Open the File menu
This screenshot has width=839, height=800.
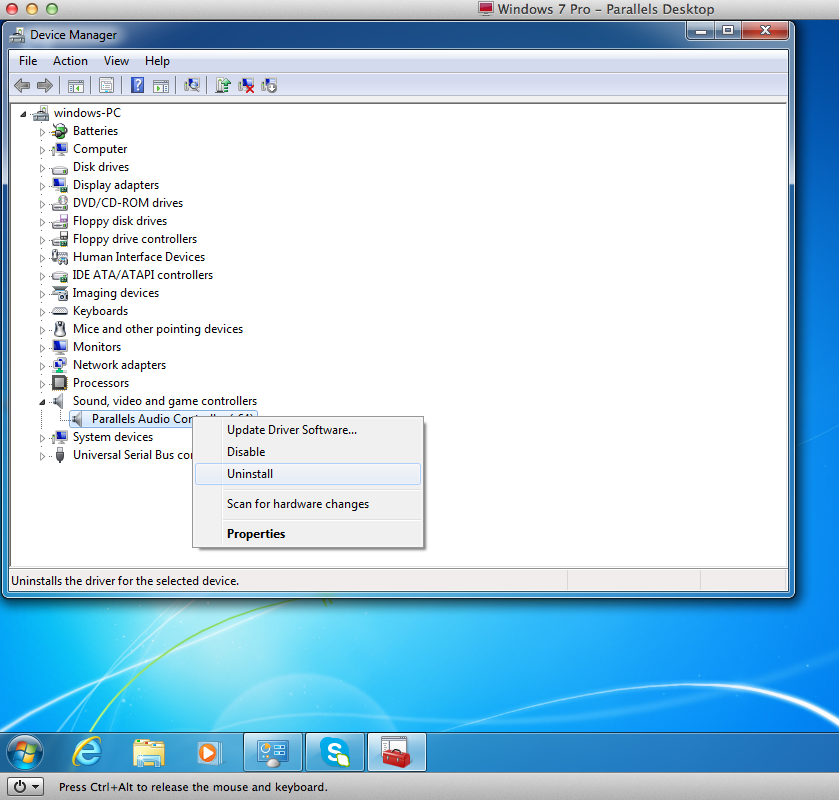pyautogui.click(x=28, y=61)
